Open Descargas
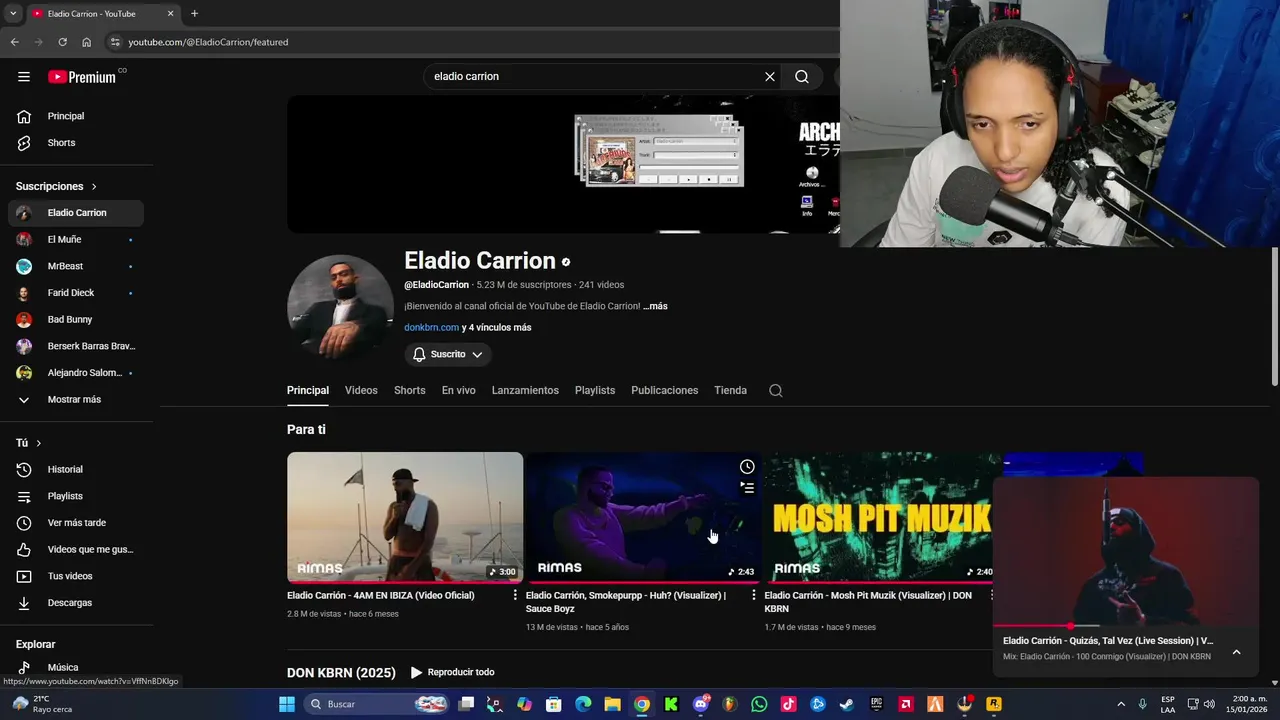This screenshot has height=720, width=1280. (77, 603)
